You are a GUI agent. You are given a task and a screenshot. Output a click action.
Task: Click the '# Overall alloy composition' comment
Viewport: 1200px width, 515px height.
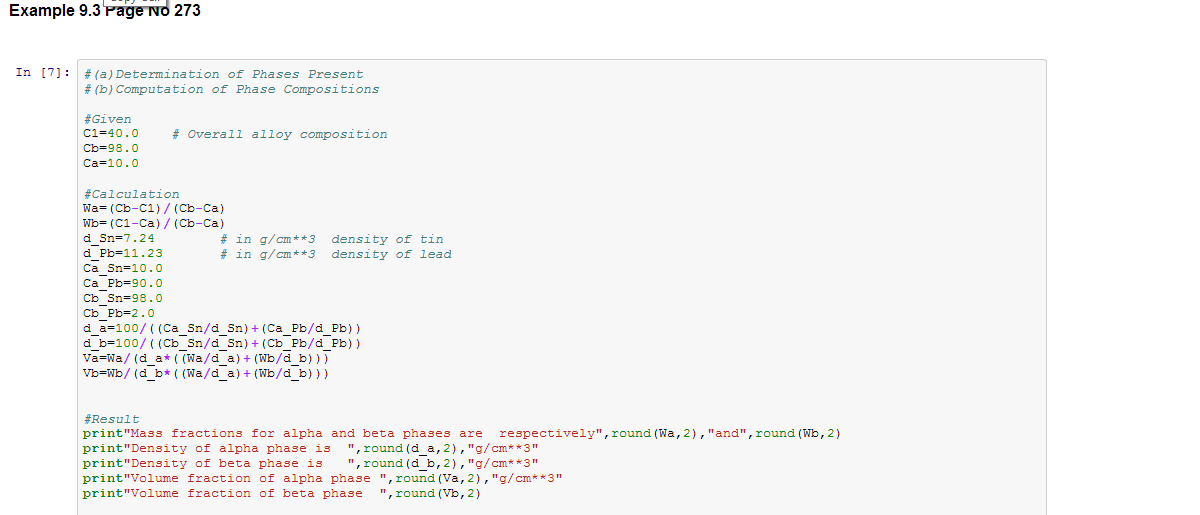point(279,134)
